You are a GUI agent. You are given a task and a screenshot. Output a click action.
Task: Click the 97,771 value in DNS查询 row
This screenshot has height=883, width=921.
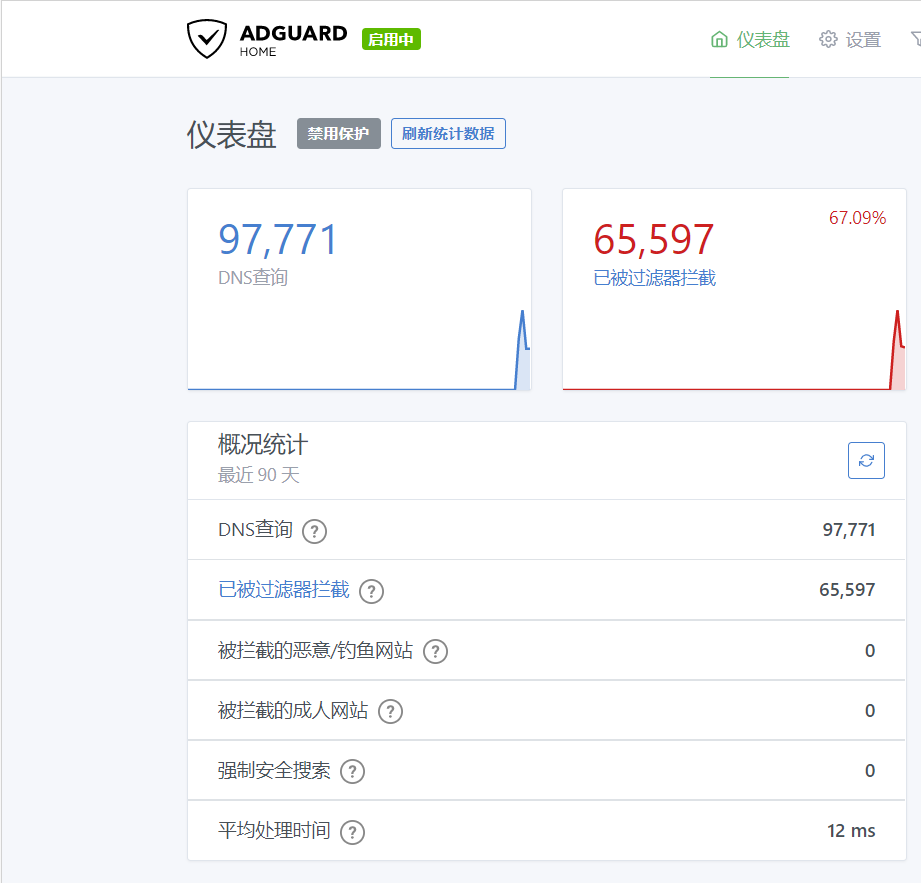coord(849,530)
